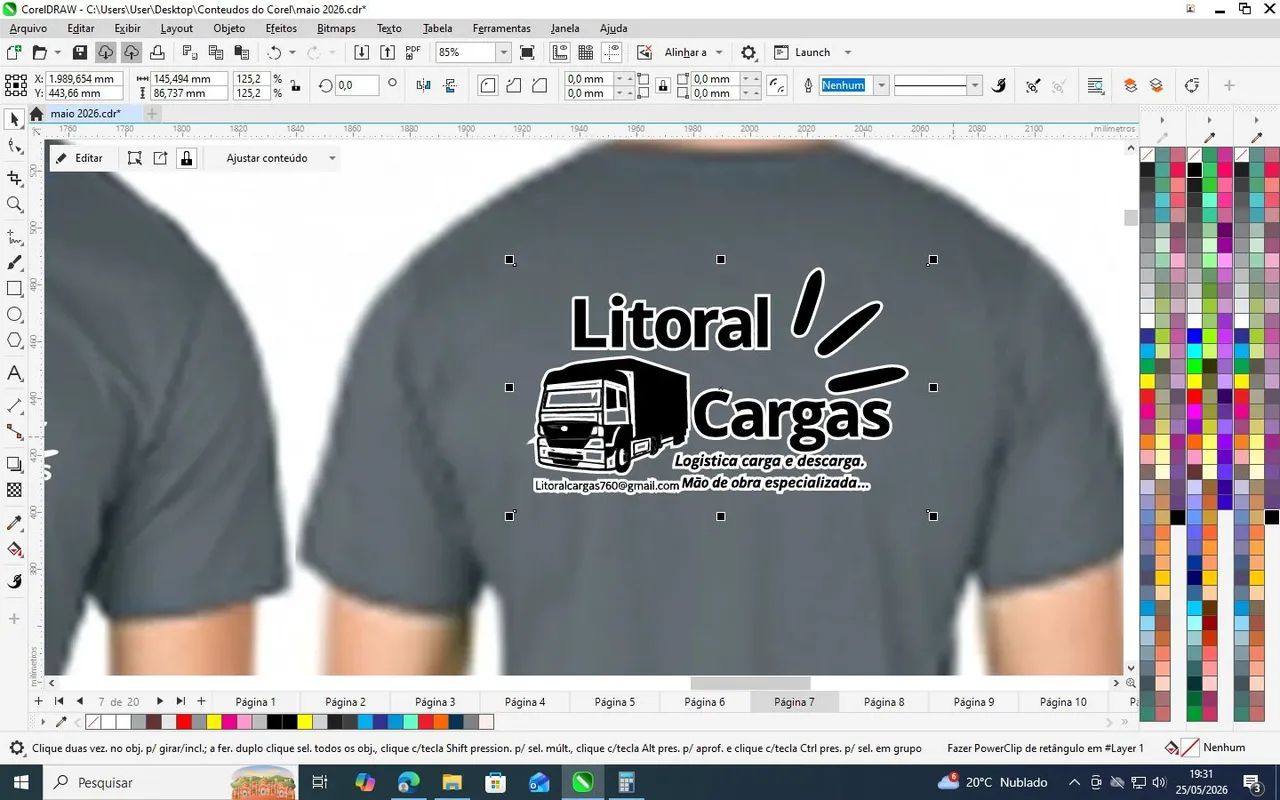The image size is (1280, 800).
Task: Select the Eyedropper tool in toolbox
Action: 14,523
